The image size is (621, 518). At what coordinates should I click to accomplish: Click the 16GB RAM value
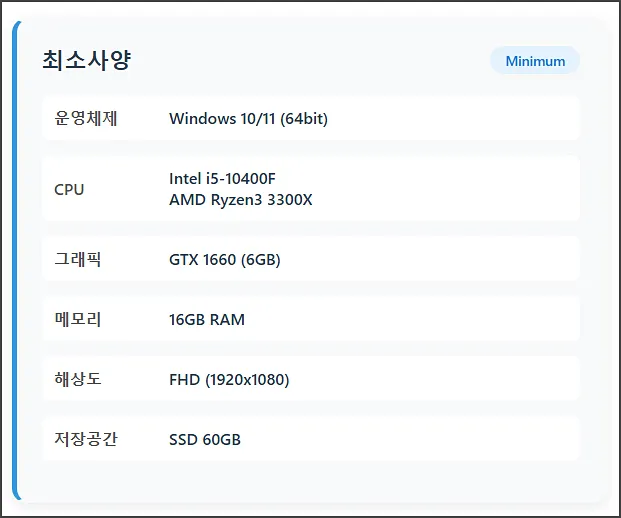pyautogui.click(x=207, y=320)
